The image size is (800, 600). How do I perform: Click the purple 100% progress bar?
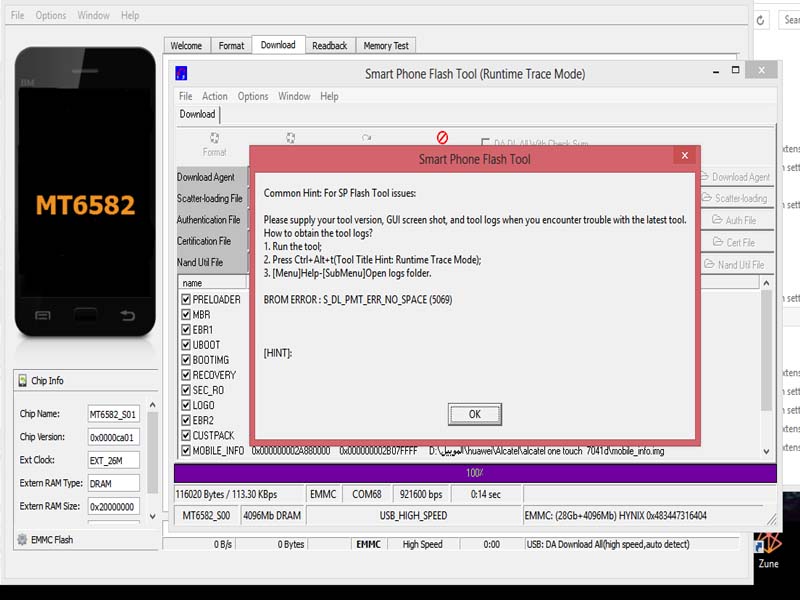coord(475,473)
